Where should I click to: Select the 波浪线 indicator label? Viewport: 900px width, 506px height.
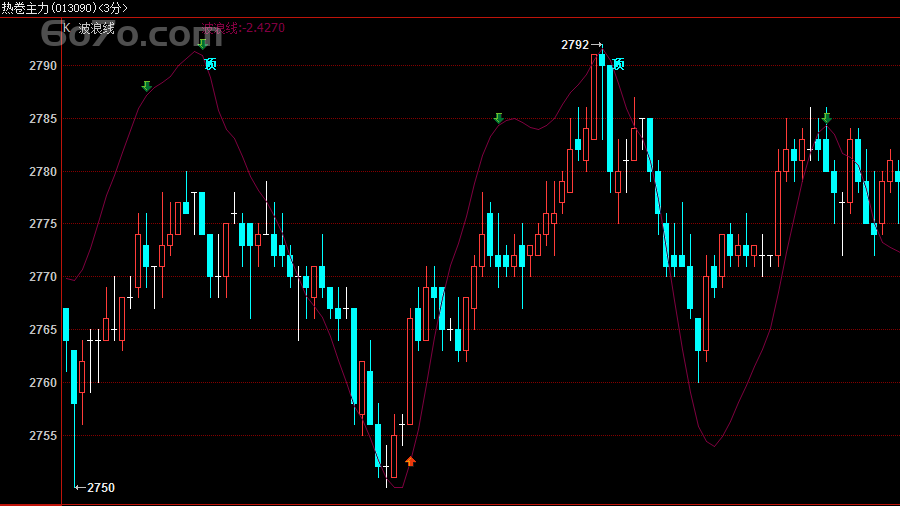click(x=96, y=28)
